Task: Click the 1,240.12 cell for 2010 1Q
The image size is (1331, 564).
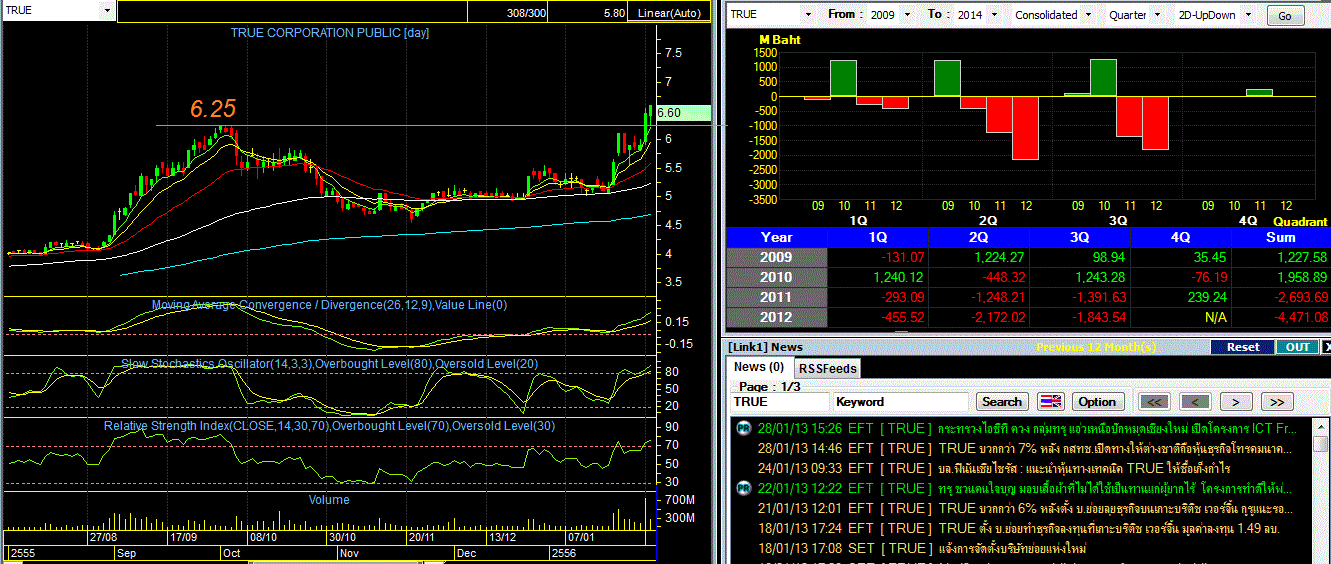Action: click(x=878, y=277)
